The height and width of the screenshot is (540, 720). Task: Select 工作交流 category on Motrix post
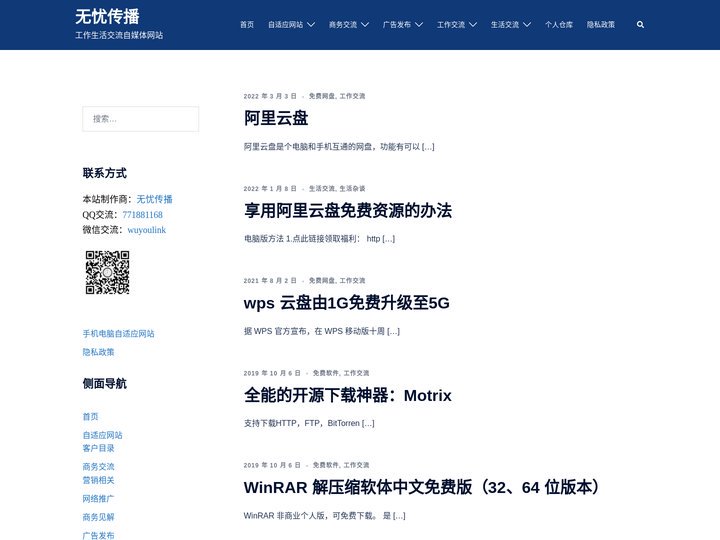tap(357, 373)
